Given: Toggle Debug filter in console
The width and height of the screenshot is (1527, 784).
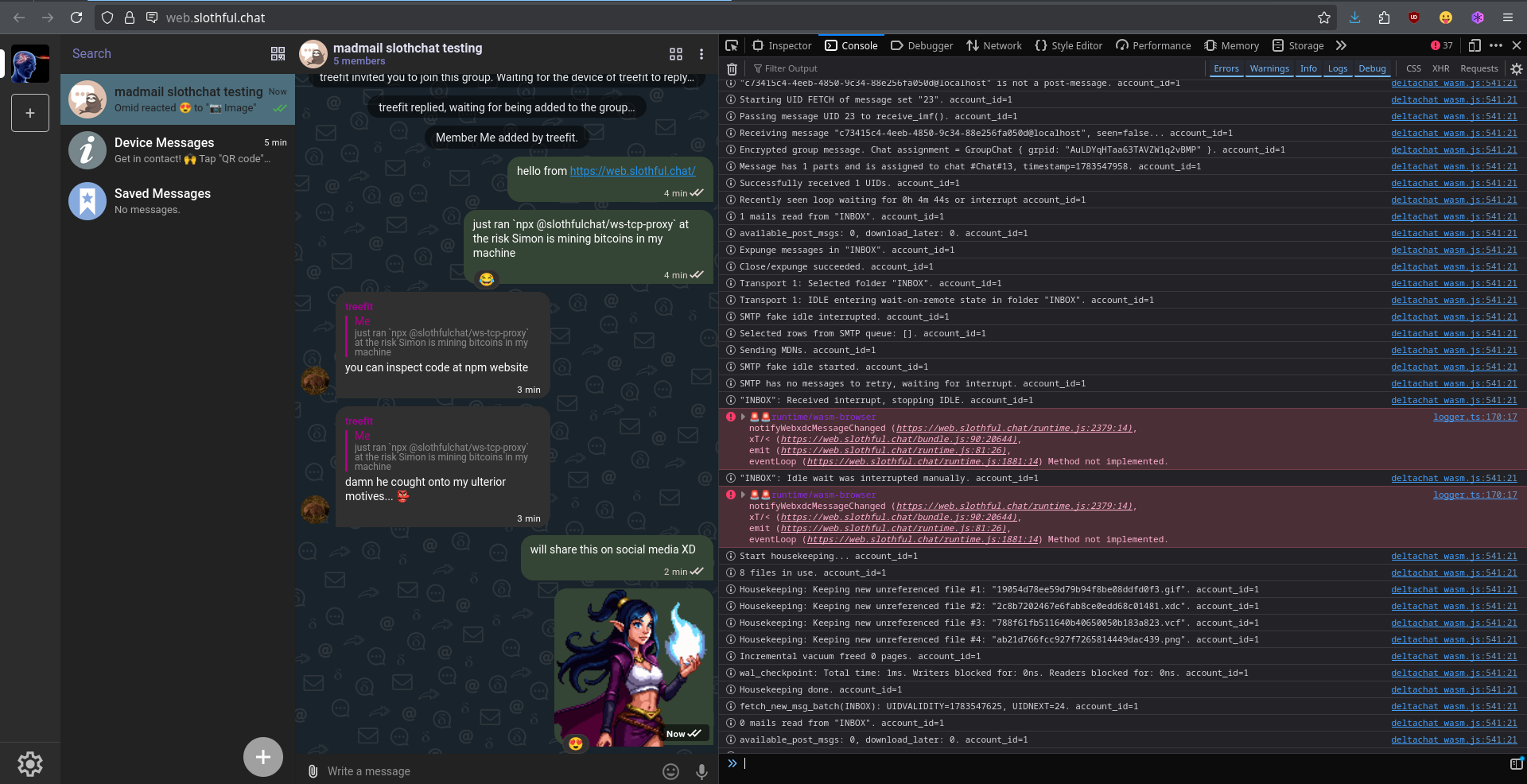Looking at the screenshot, I should (x=1372, y=69).
